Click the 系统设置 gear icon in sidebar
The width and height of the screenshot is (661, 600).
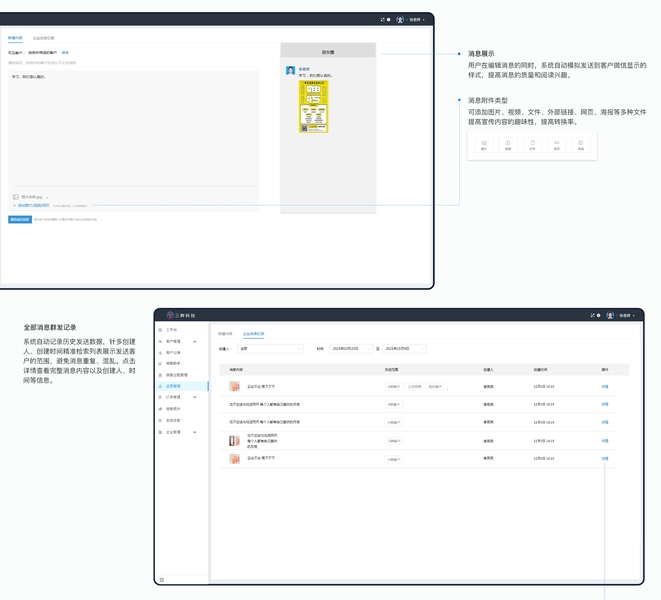click(x=160, y=420)
